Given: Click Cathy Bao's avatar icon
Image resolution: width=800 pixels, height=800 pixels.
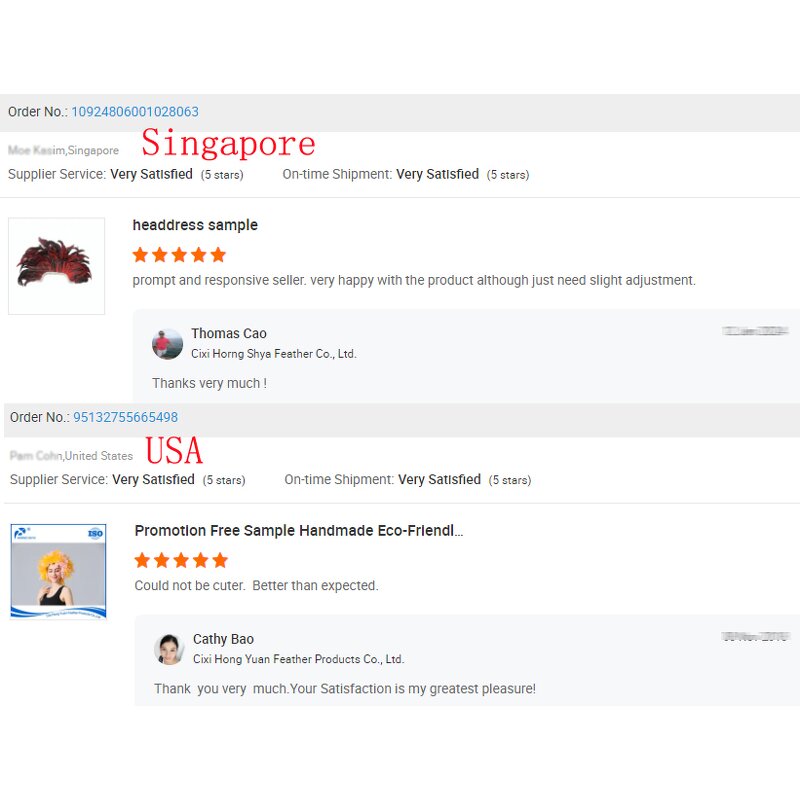Looking at the screenshot, I should [x=169, y=649].
